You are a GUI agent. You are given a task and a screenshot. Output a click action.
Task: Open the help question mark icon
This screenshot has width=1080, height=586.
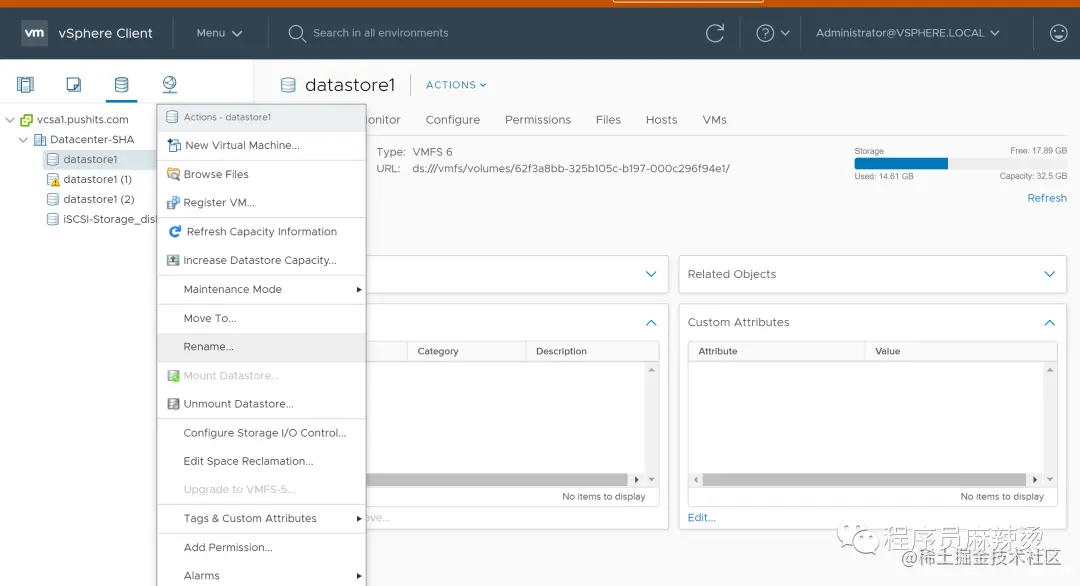(x=765, y=33)
